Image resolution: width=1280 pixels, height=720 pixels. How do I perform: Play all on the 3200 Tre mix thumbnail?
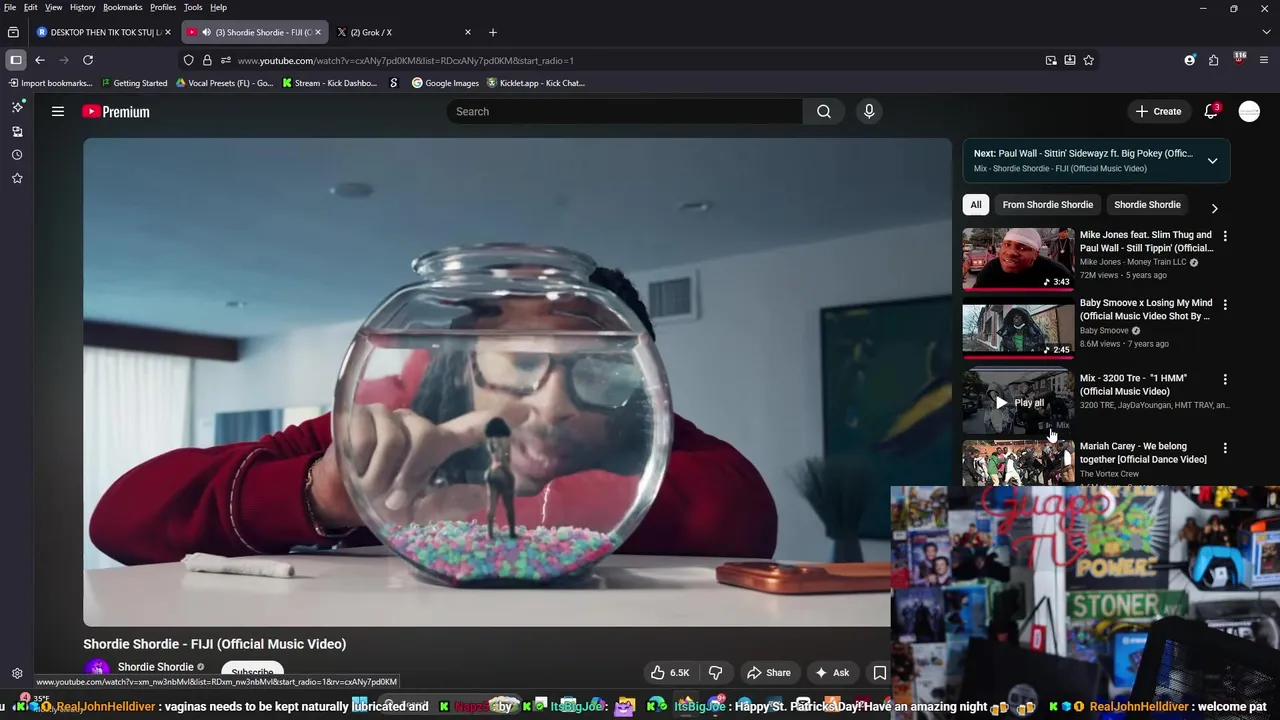[x=1018, y=403]
